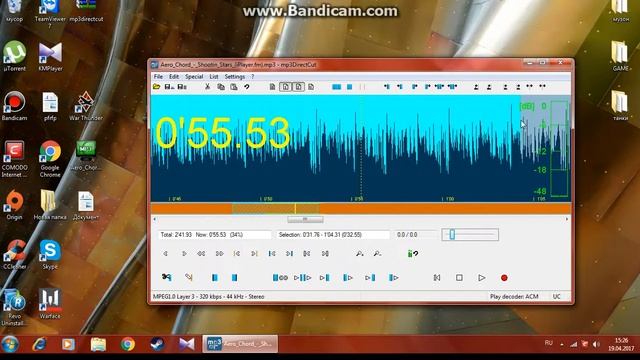Undo last edit with curved arrow icon

click(x=247, y=87)
